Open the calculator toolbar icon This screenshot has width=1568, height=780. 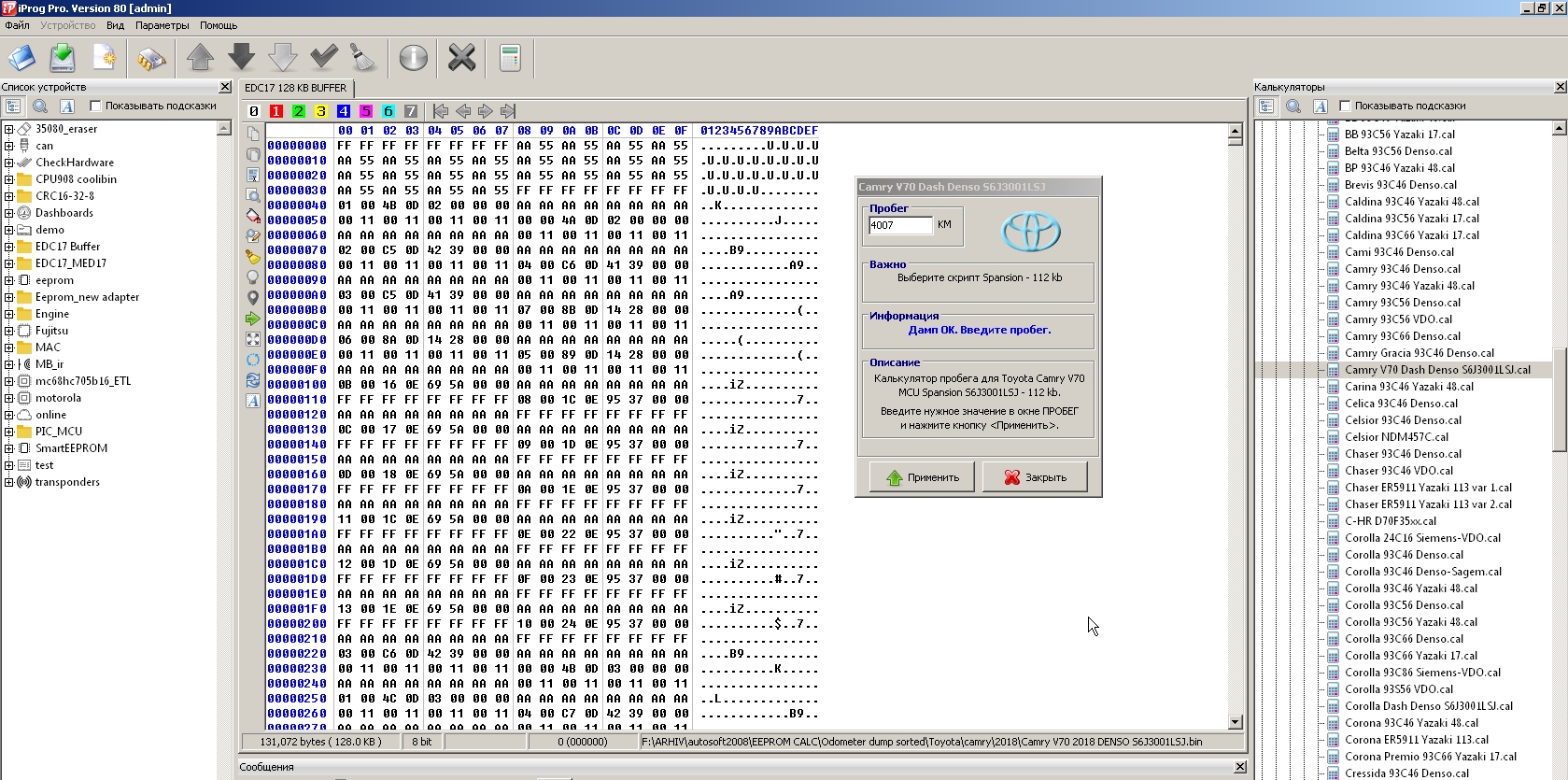(x=510, y=59)
